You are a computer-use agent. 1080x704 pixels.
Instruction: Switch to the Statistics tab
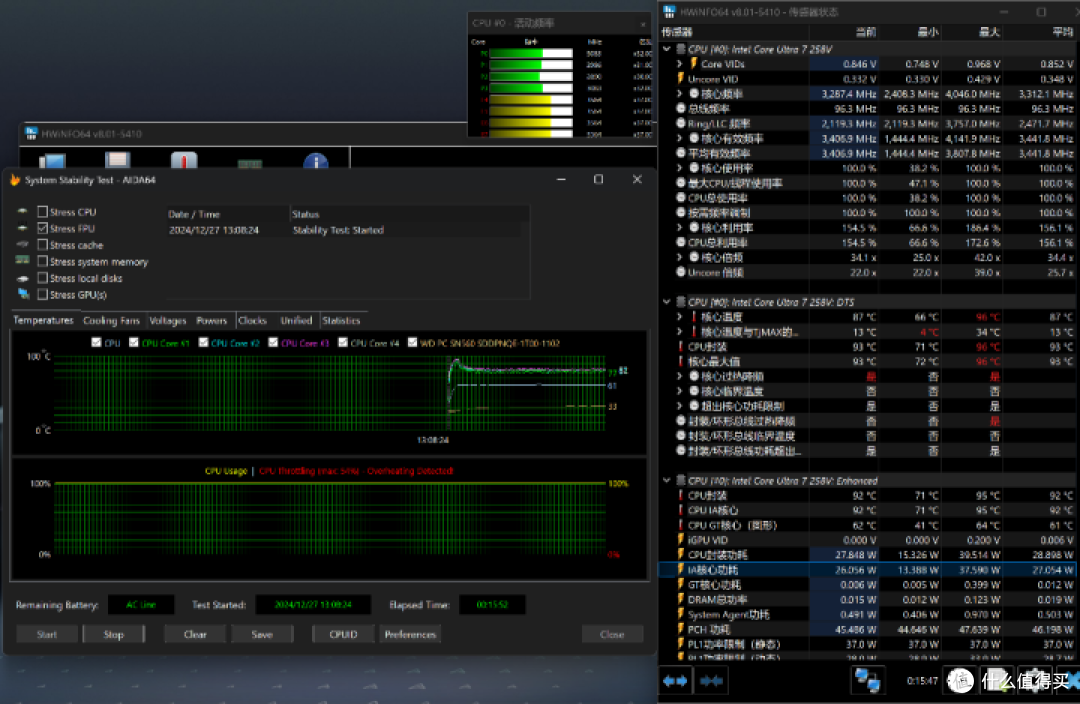click(341, 320)
